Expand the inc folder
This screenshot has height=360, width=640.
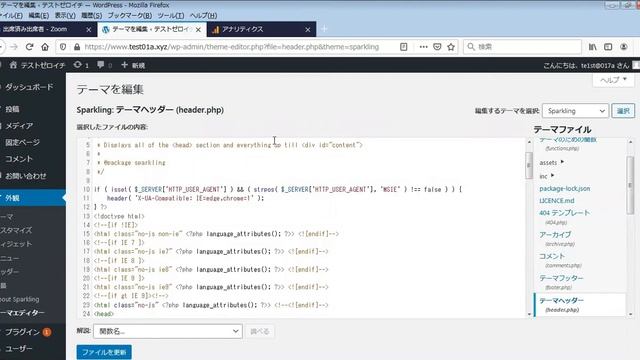(x=547, y=176)
